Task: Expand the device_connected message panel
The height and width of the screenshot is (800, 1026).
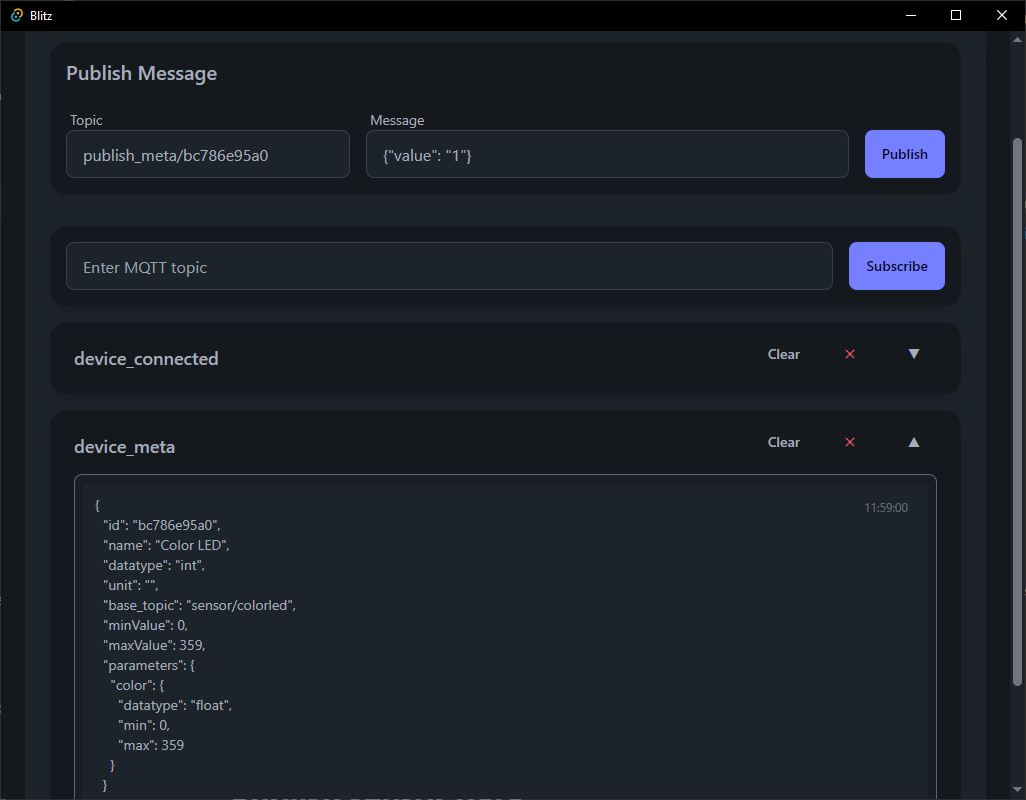Action: click(x=913, y=354)
